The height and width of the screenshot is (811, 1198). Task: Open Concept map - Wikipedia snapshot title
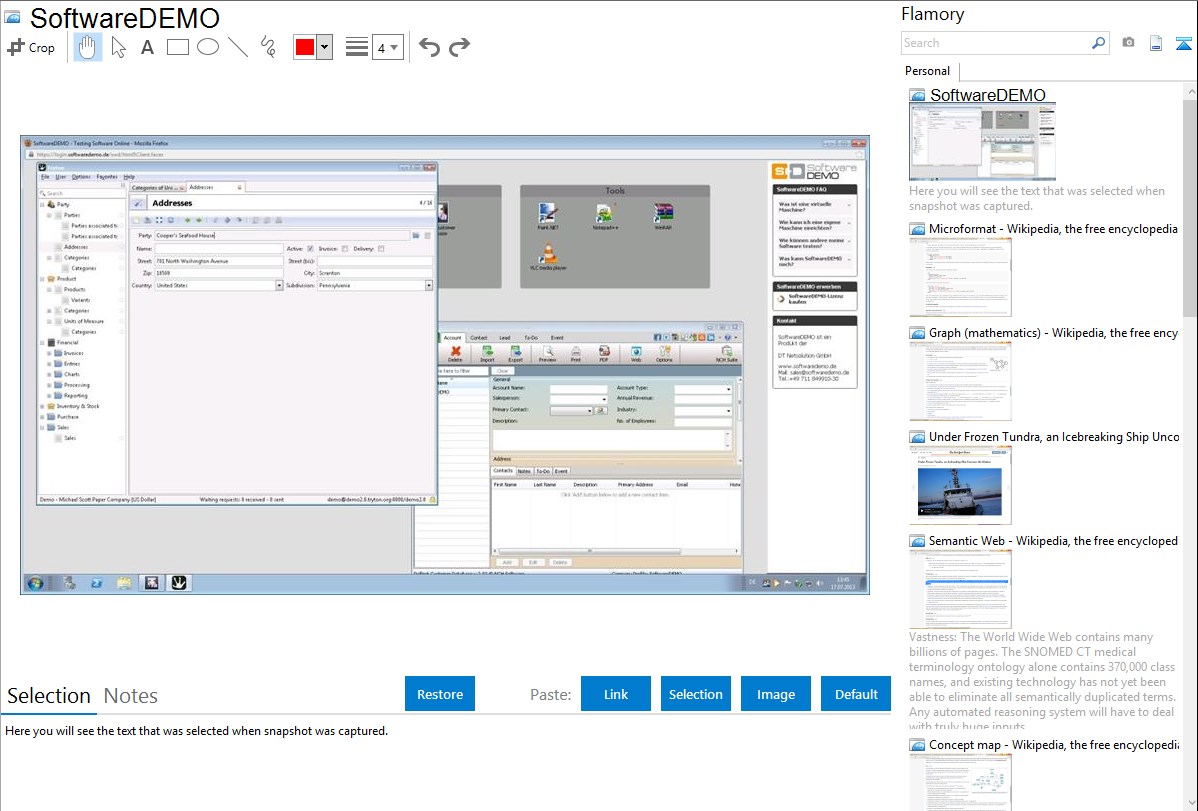[1053, 745]
